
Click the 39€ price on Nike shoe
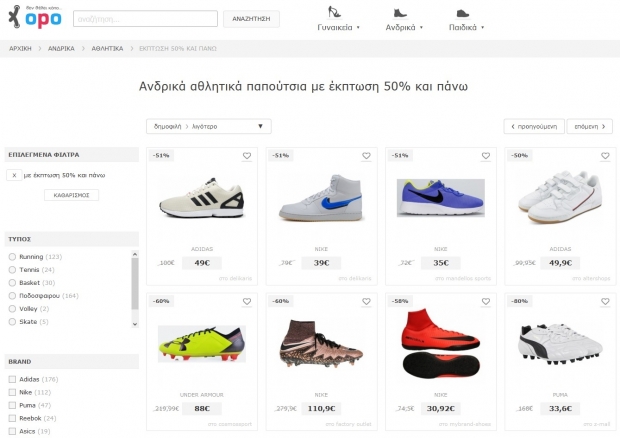[321, 263]
